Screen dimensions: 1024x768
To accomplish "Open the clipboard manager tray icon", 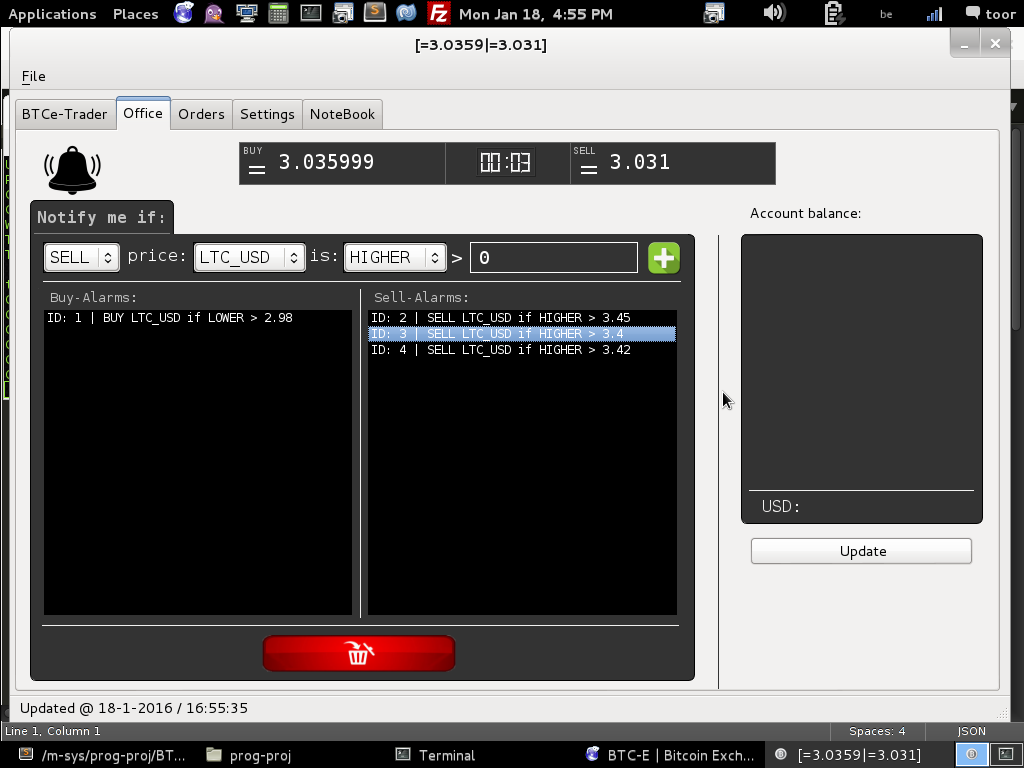I will (x=833, y=13).
